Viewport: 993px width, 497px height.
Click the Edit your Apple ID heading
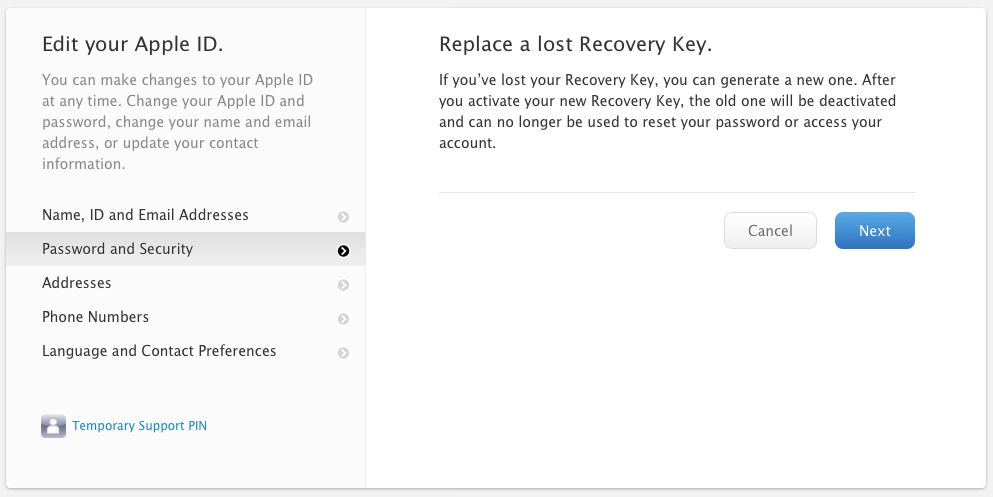(x=132, y=44)
